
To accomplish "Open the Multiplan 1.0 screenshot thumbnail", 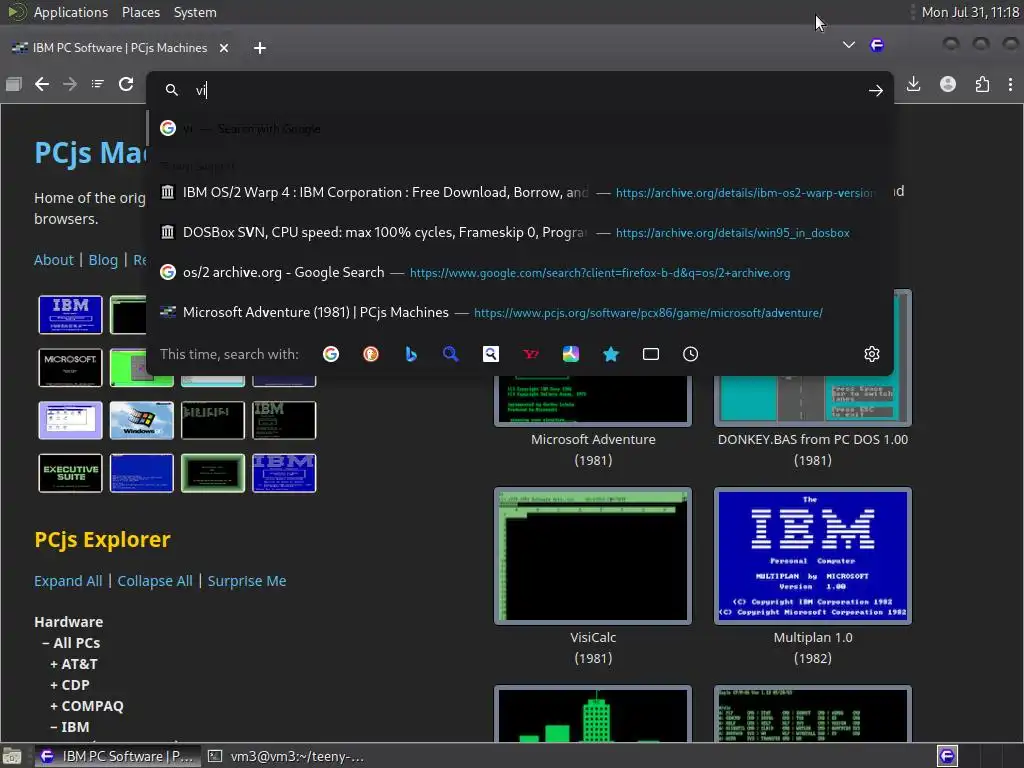I will 812,556.
